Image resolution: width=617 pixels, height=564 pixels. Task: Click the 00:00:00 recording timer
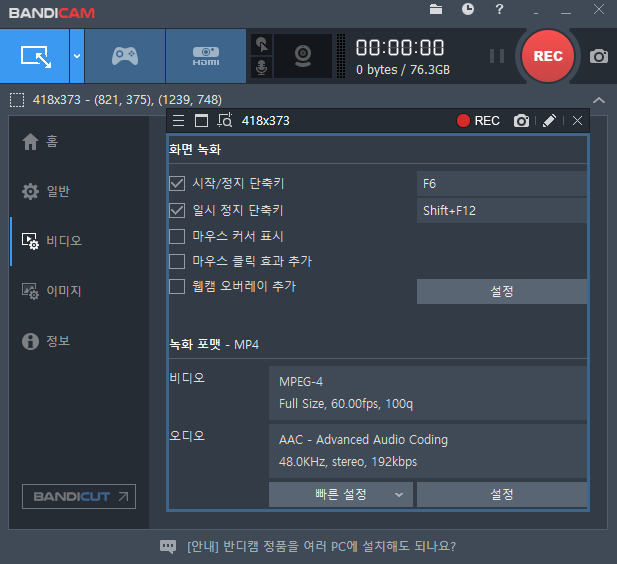point(400,48)
